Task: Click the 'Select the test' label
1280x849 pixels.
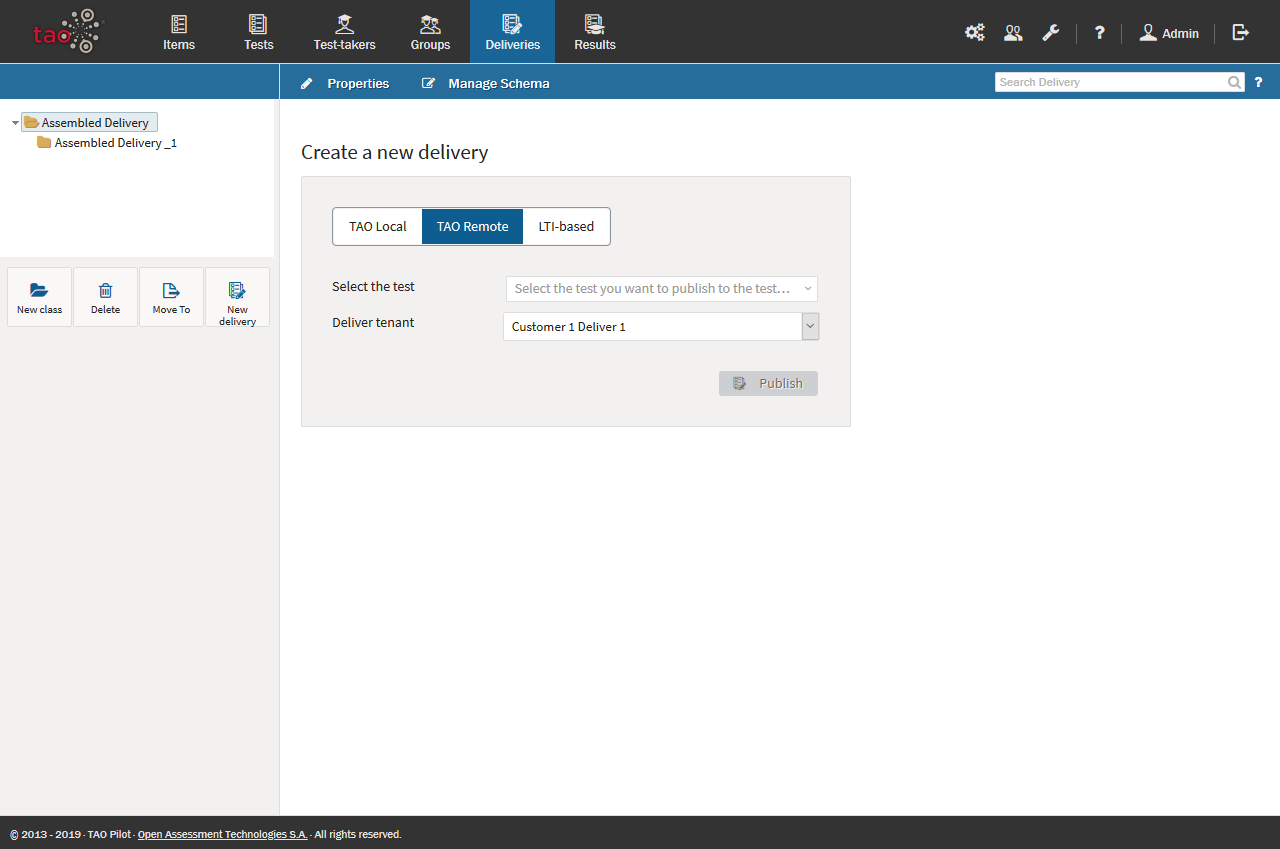Action: click(373, 286)
